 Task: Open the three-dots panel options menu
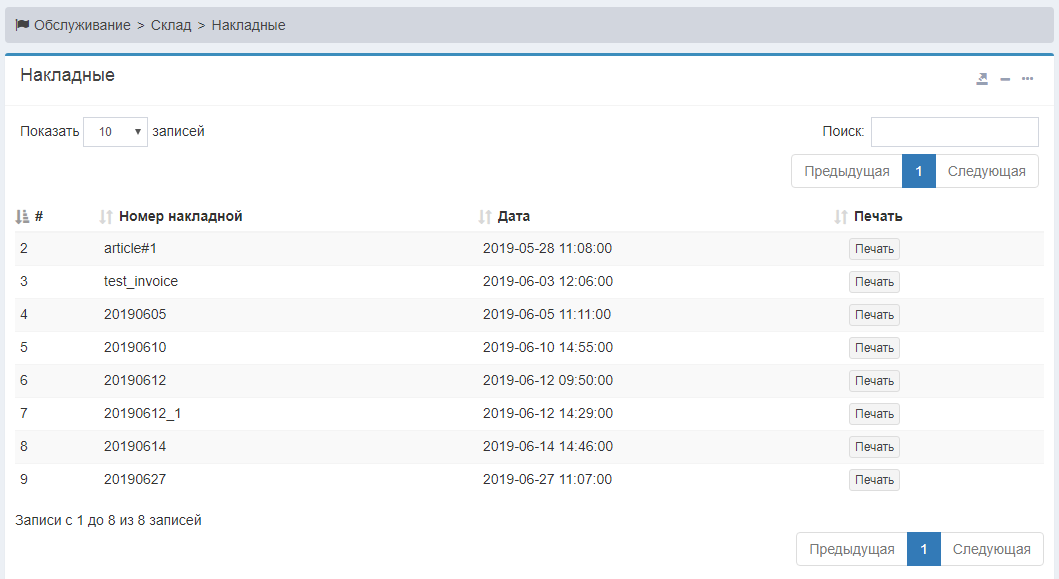click(1027, 79)
